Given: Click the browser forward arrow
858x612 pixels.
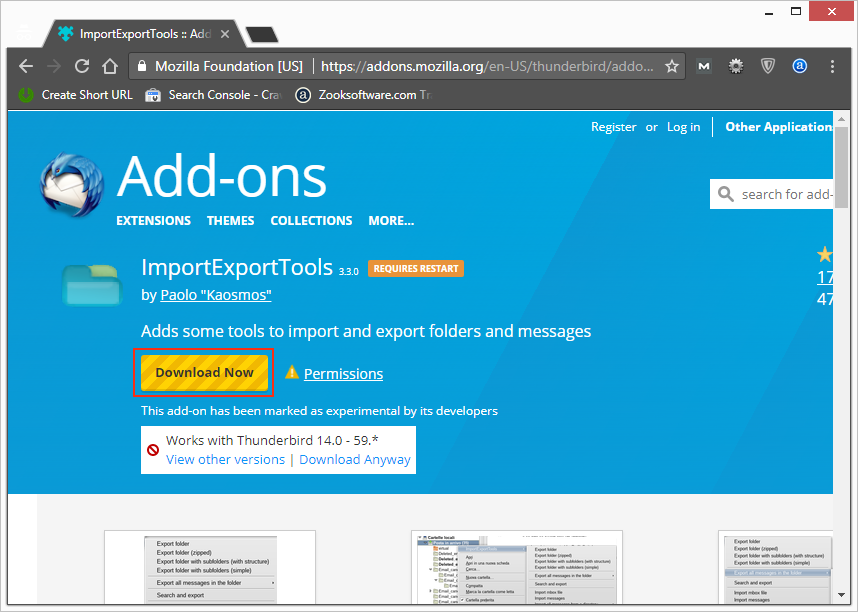Looking at the screenshot, I should point(54,66).
